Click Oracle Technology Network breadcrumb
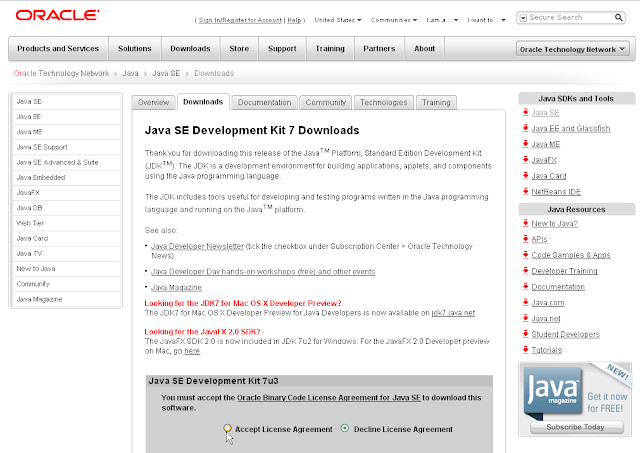This screenshot has width=640, height=453. (x=61, y=73)
